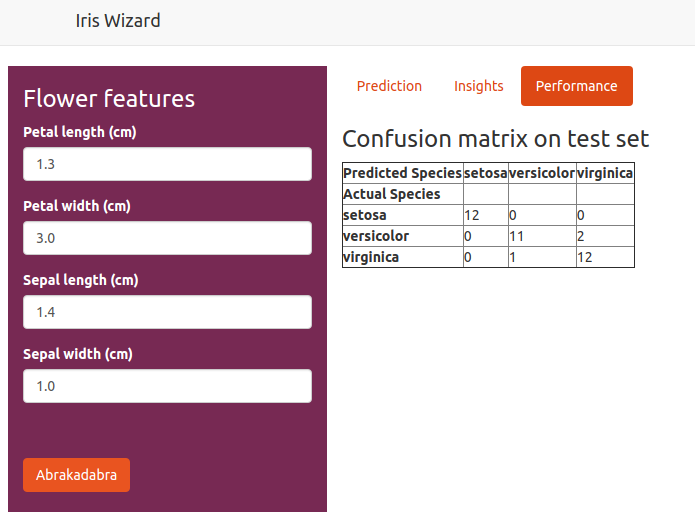Select the Performance tab
This screenshot has width=695, height=523.
pos(577,86)
